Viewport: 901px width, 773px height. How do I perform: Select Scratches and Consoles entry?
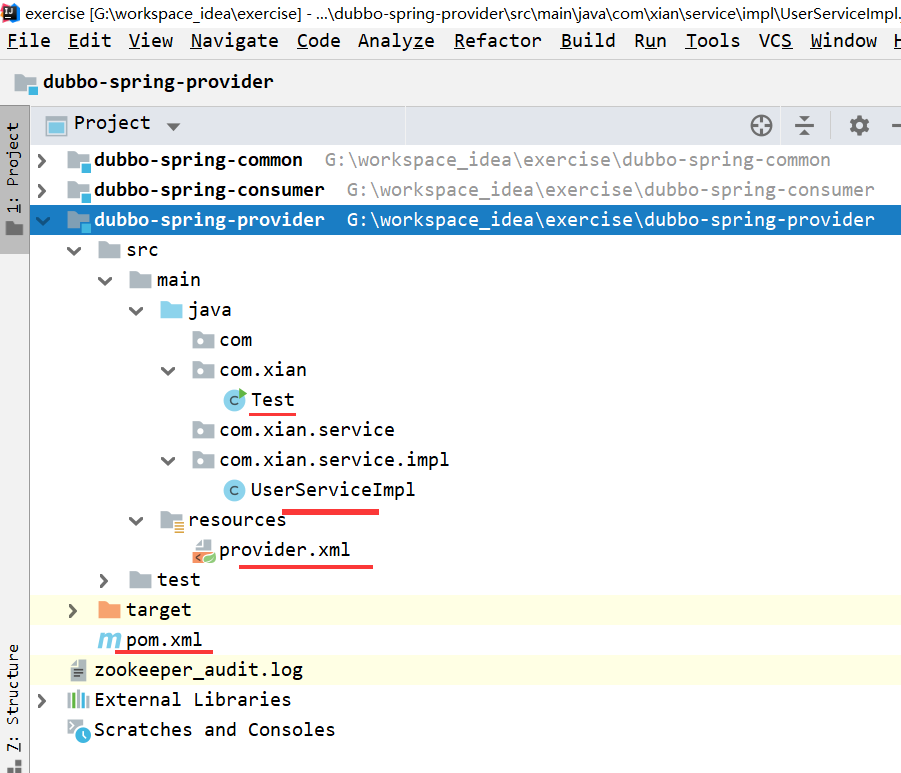point(465,729)
